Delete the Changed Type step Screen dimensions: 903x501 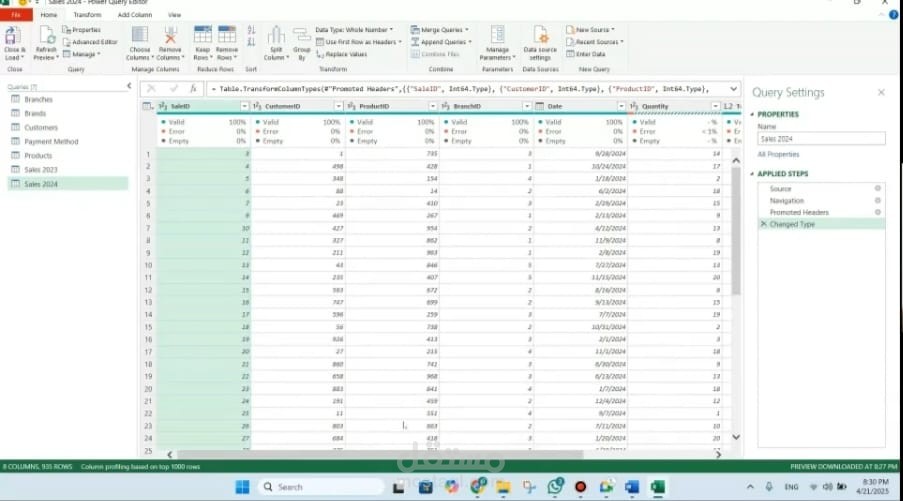pyautogui.click(x=764, y=224)
